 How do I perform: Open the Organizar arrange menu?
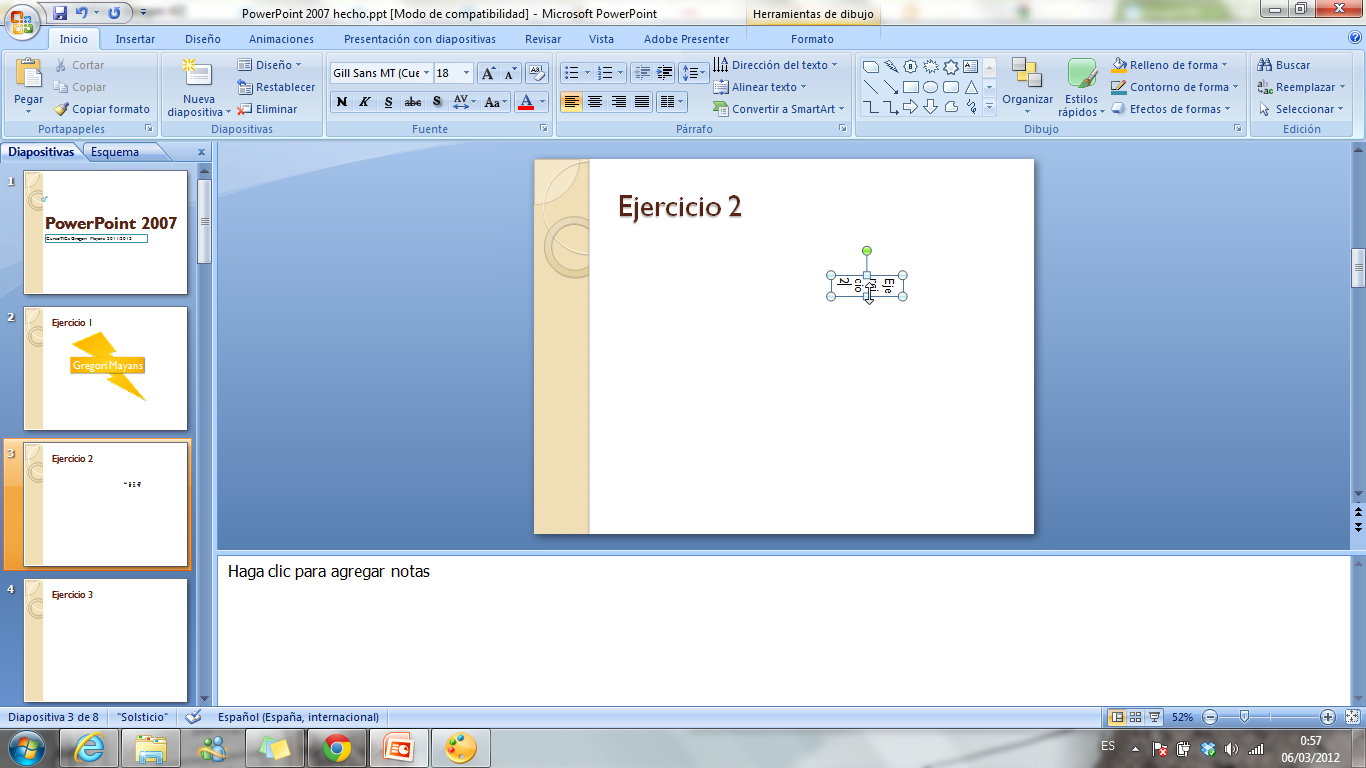(1028, 86)
